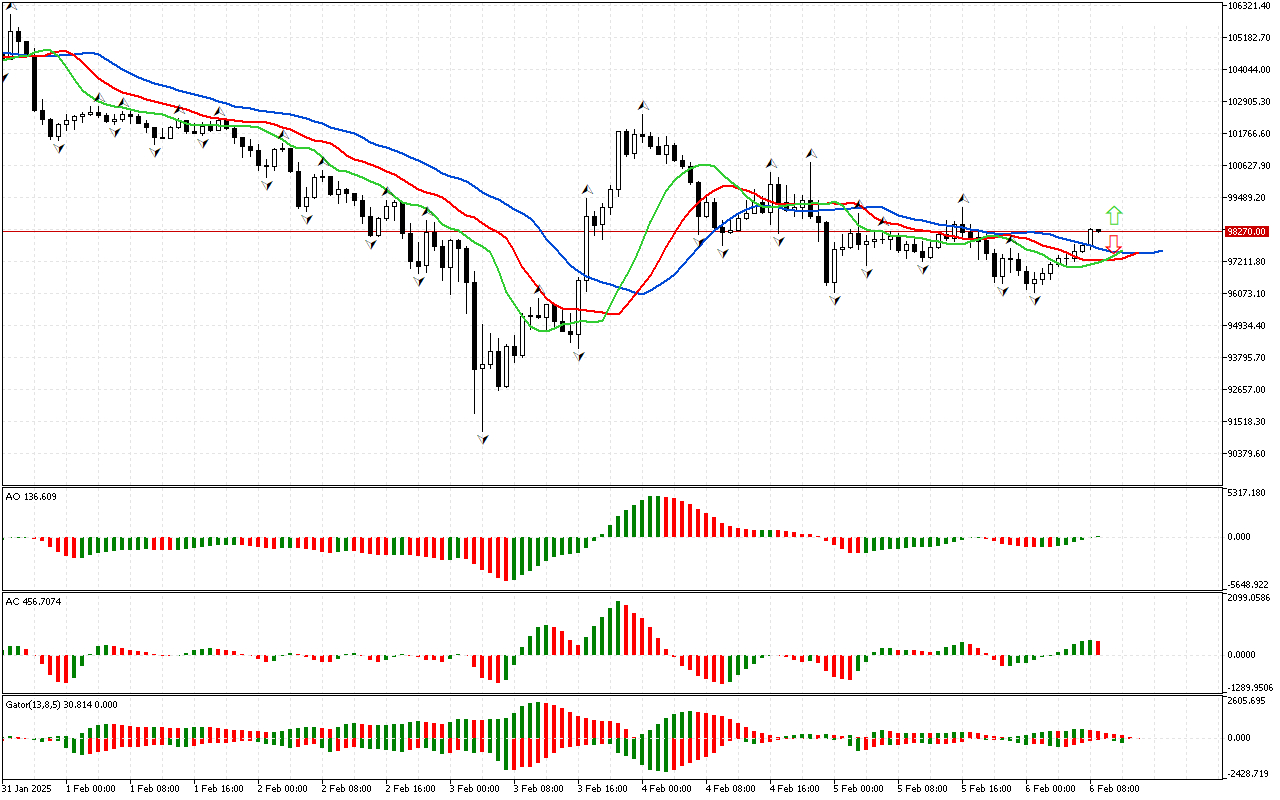Select the 3 Feb 08:00 time label
The height and width of the screenshot is (800, 1280).
point(539,789)
